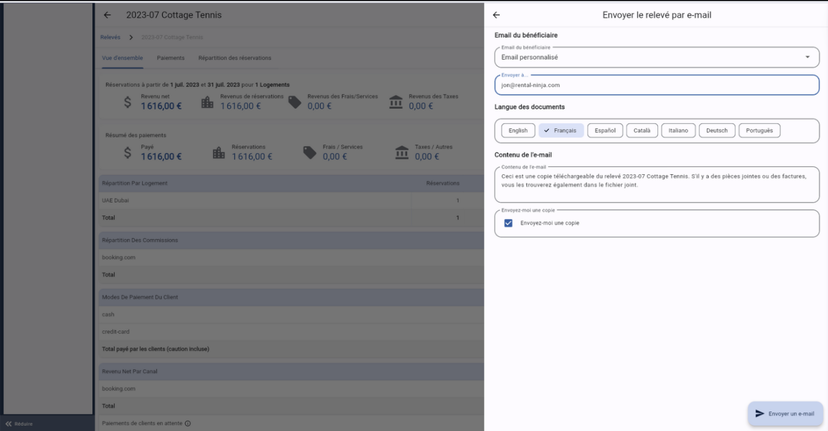Click the Envoyer à email input field
The width and height of the screenshot is (828, 431).
[656, 85]
